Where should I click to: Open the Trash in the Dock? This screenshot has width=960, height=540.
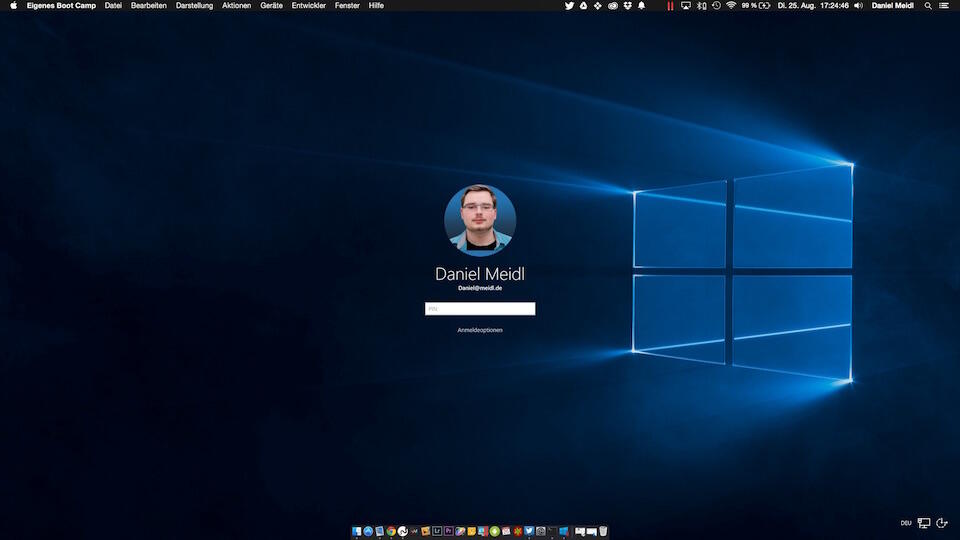tap(603, 531)
